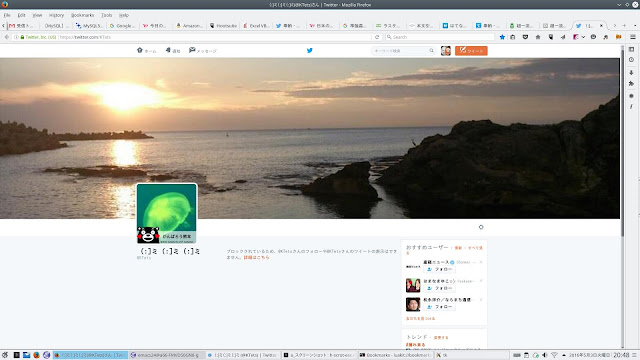Image resolution: width=640 pixels, height=360 pixels.
Task: Click the Twitter, Inc. site identity lock
Action: coord(38,37)
